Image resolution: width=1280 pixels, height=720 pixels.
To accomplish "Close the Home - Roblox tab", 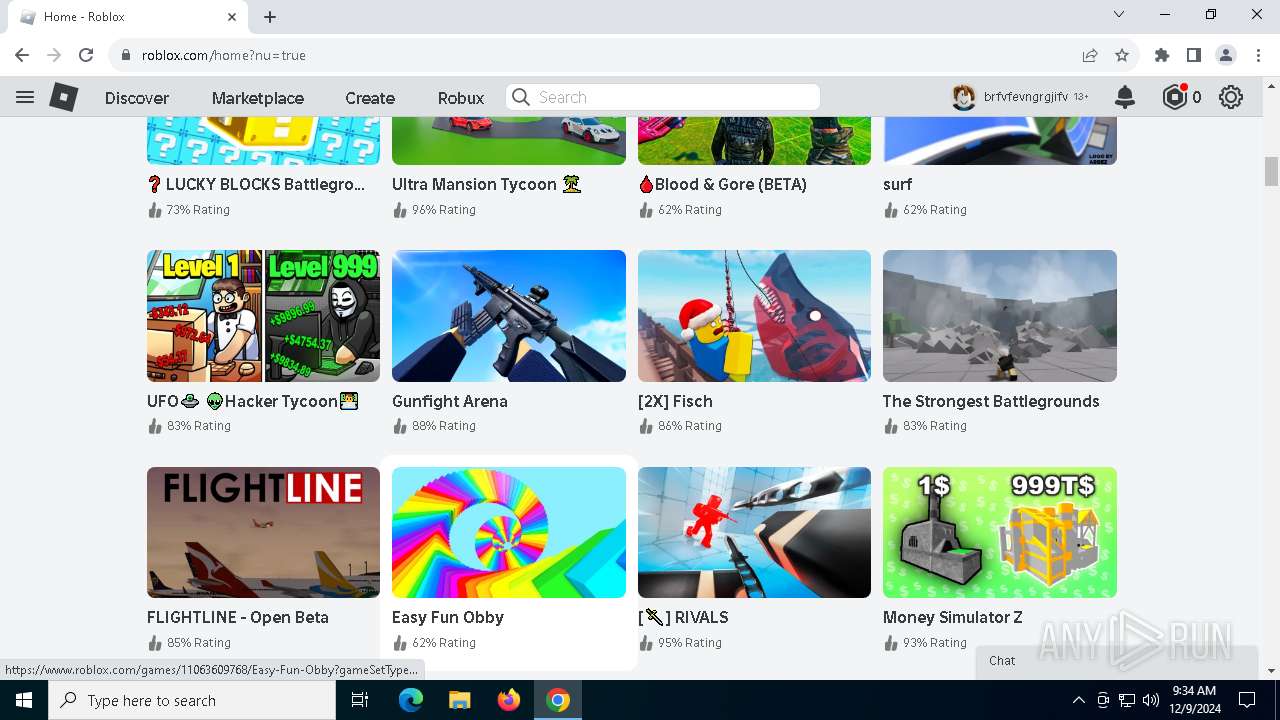I will 232,17.
